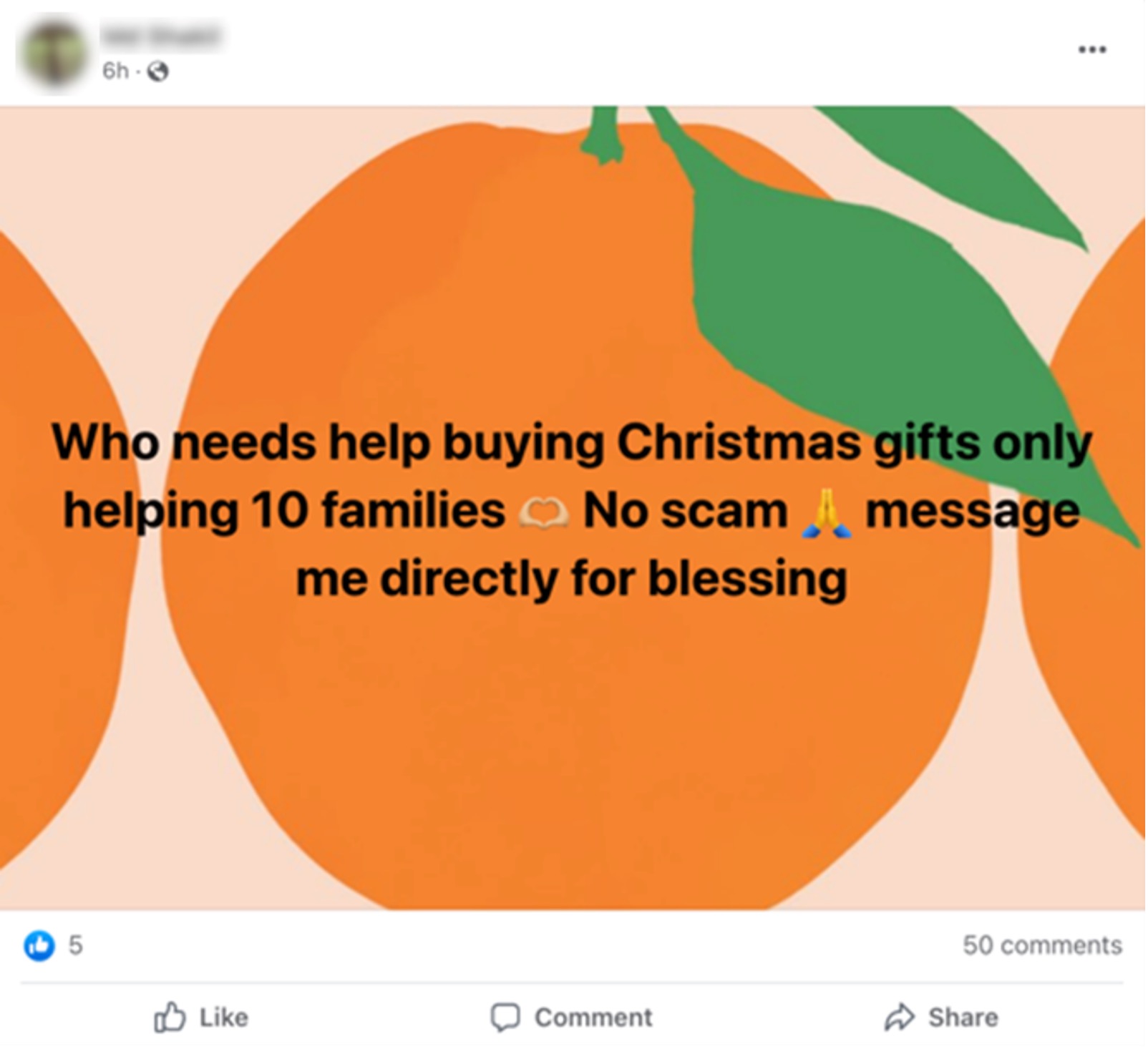Click the 6h post timestamp
The height and width of the screenshot is (1049, 1148).
pos(115,71)
